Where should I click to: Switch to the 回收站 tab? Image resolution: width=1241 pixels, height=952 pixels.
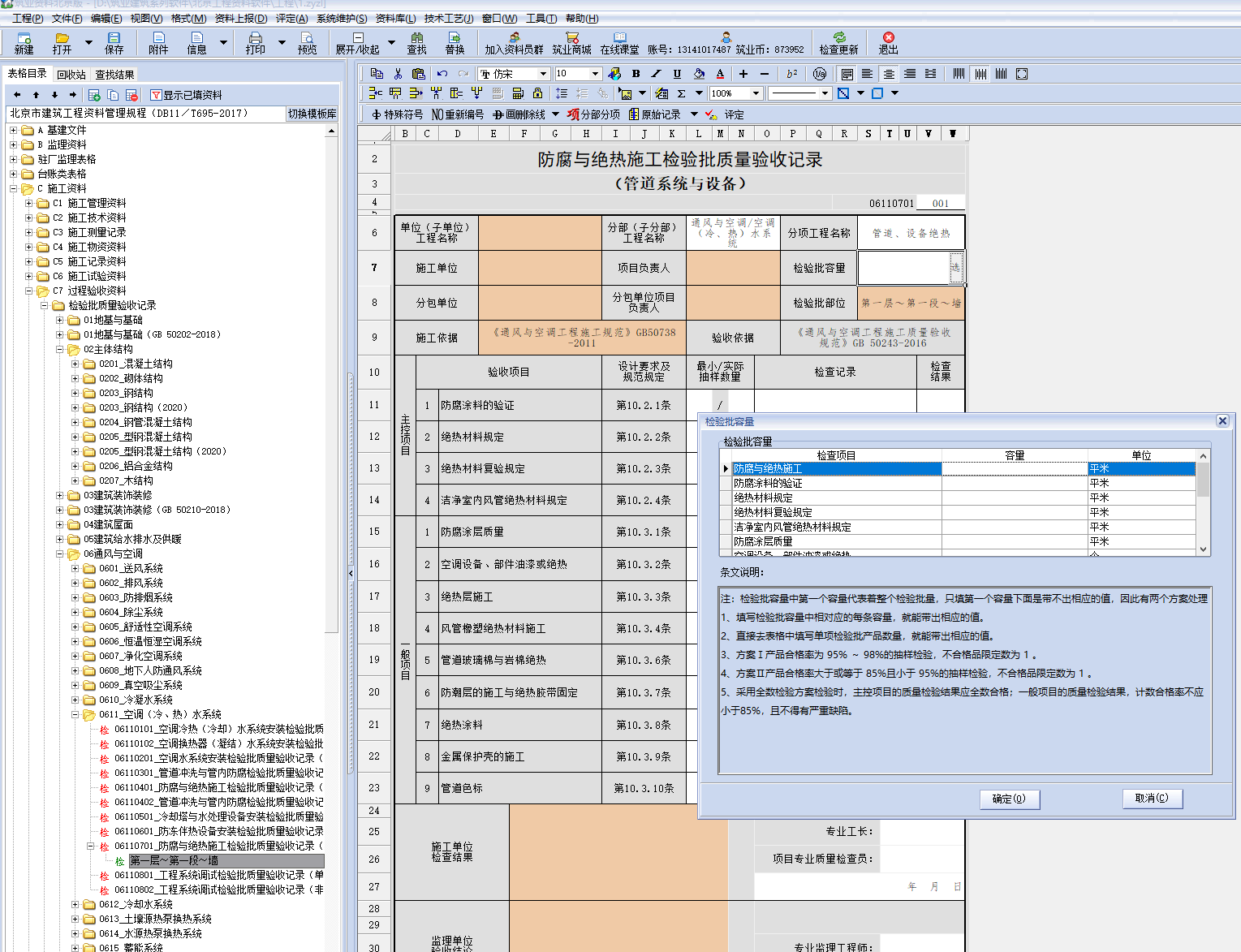click(71, 74)
